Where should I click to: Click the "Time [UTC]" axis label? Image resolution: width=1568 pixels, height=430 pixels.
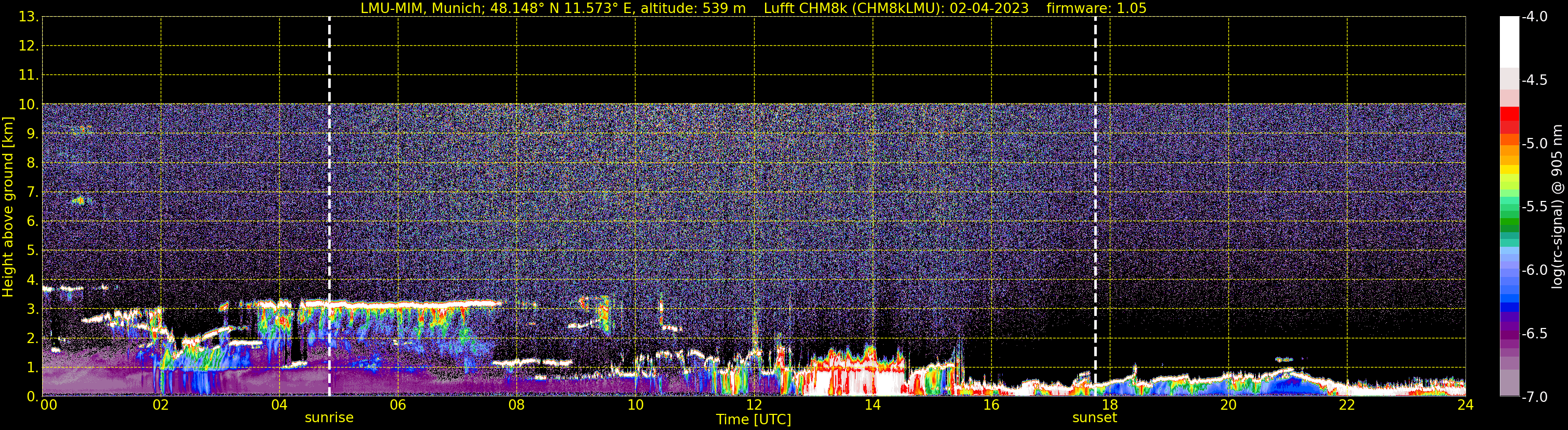pos(754,420)
